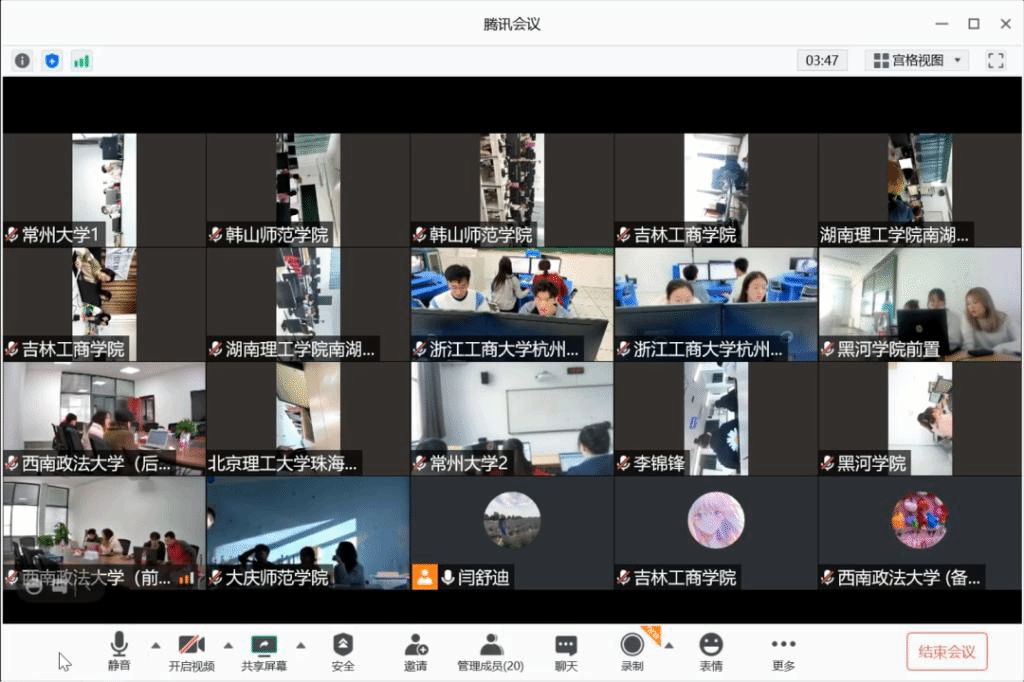Click the blue security shield icon
The width and height of the screenshot is (1024, 682).
(x=52, y=60)
